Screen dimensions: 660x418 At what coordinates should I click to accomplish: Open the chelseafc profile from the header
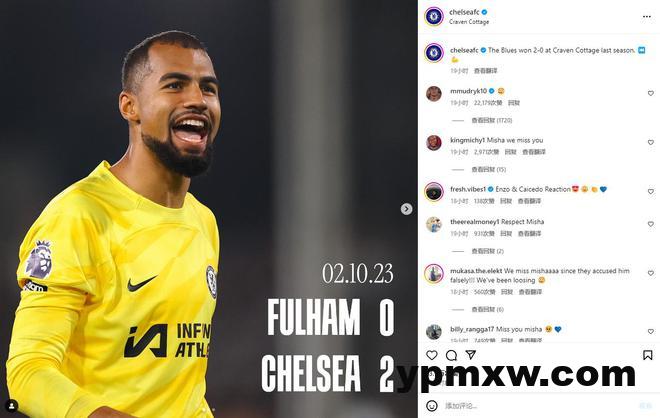(464, 12)
